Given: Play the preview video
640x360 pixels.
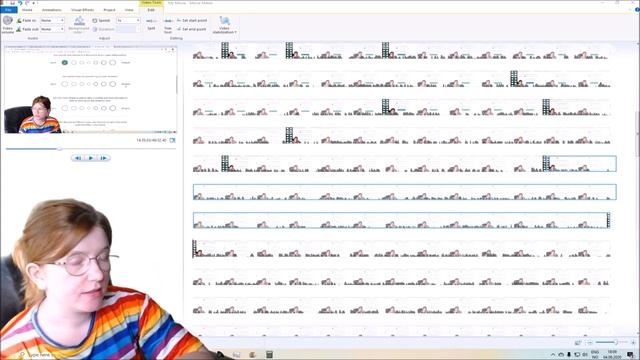Looking at the screenshot, I should coord(91,158).
